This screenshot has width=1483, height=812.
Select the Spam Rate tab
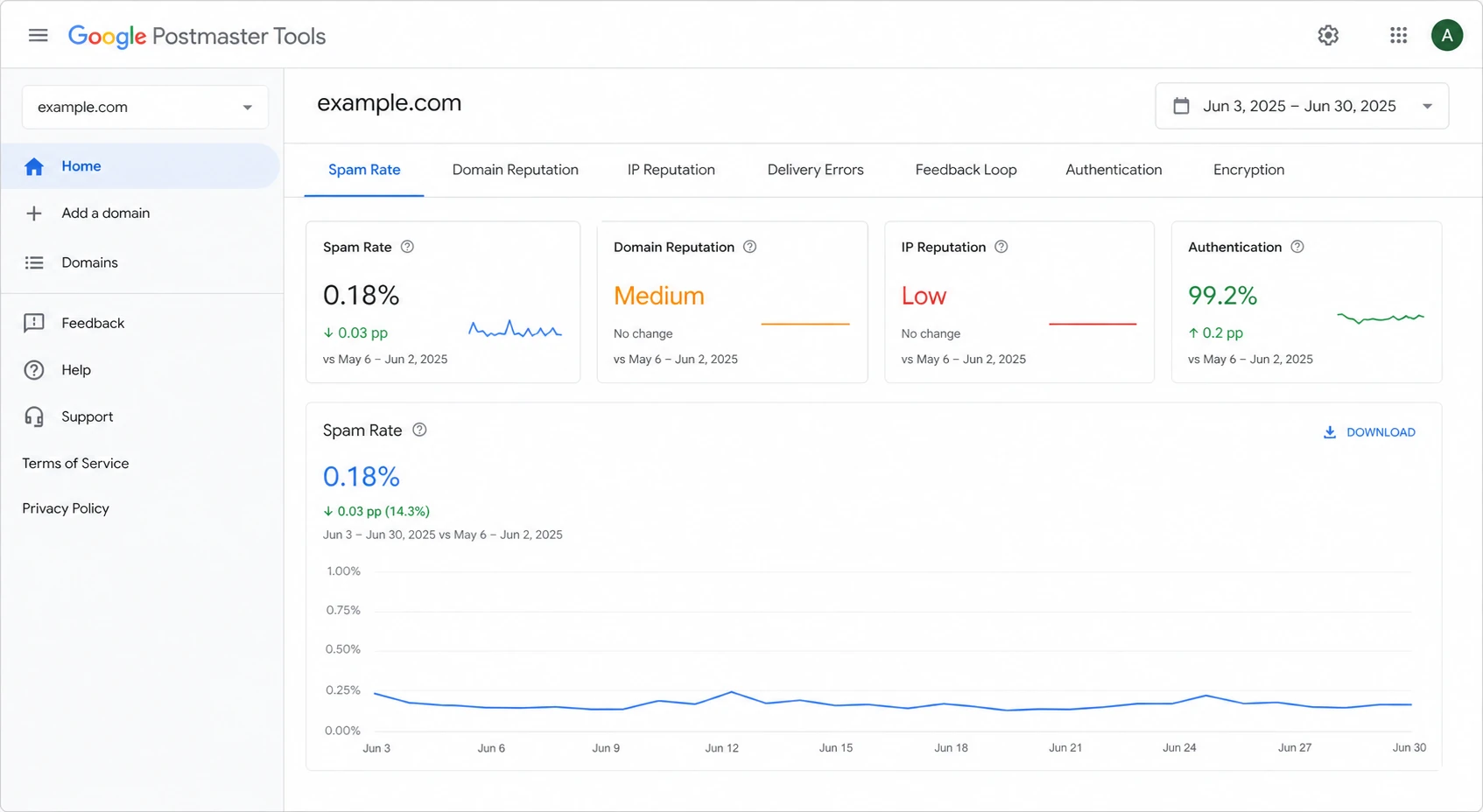pyautogui.click(x=364, y=170)
